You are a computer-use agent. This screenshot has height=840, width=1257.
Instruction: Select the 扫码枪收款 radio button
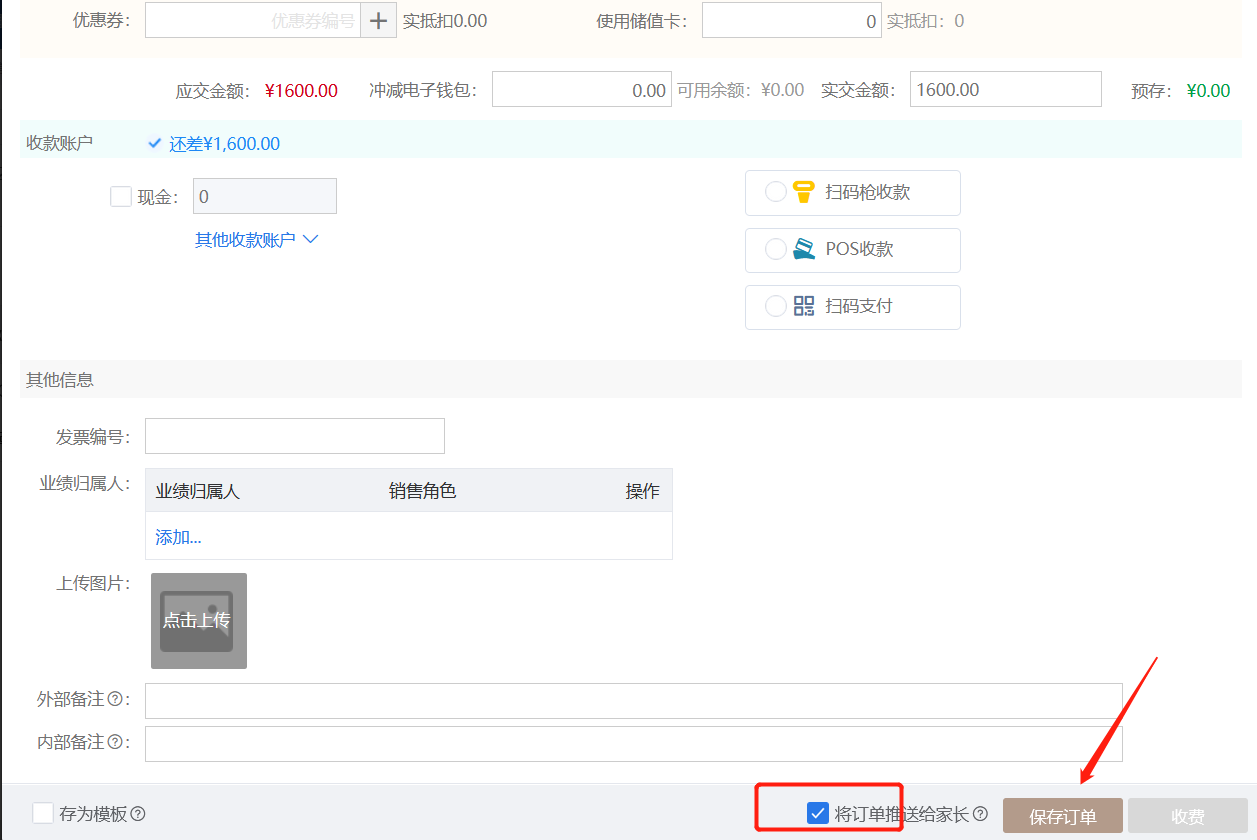pos(775,192)
